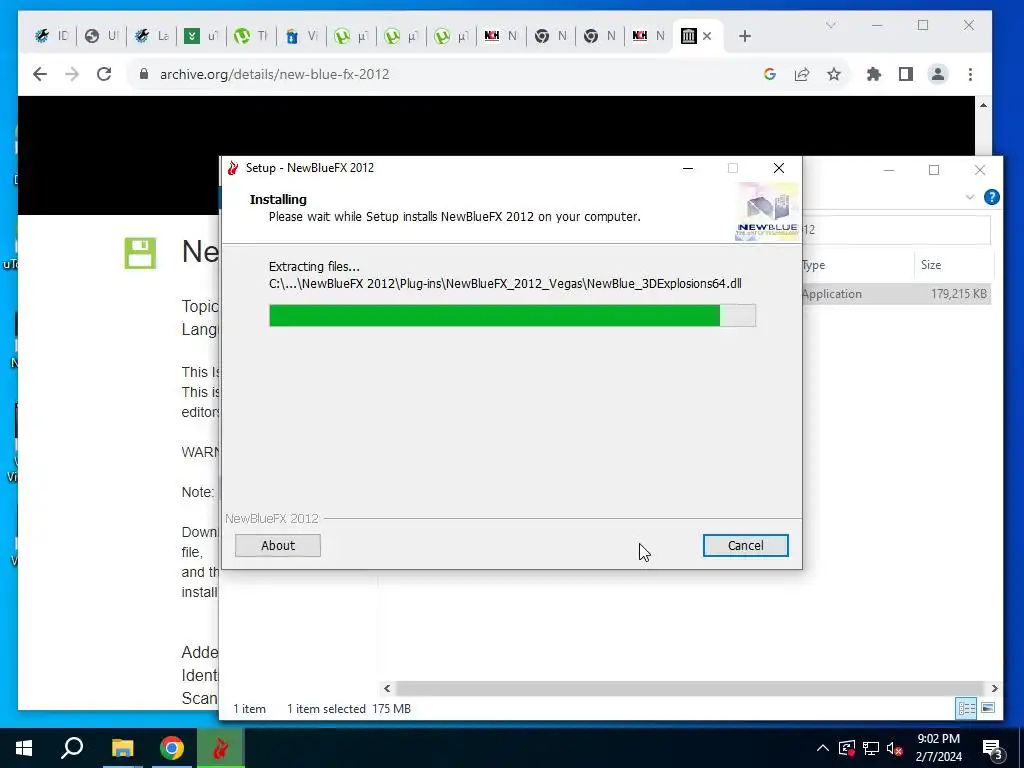Open the Chrome profile menu
The image size is (1024, 768).
pos(938,74)
